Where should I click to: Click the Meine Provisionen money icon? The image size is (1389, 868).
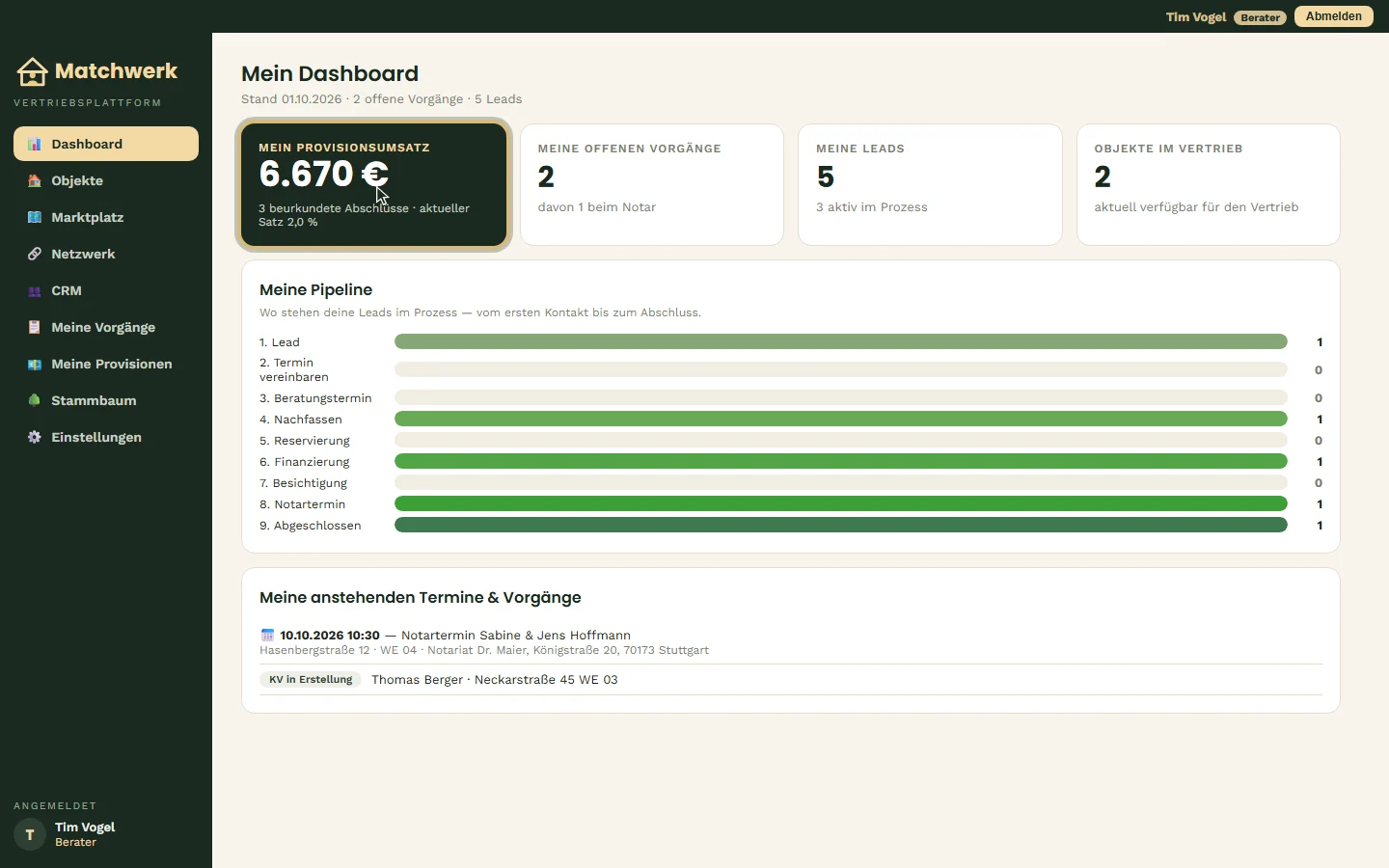click(35, 364)
